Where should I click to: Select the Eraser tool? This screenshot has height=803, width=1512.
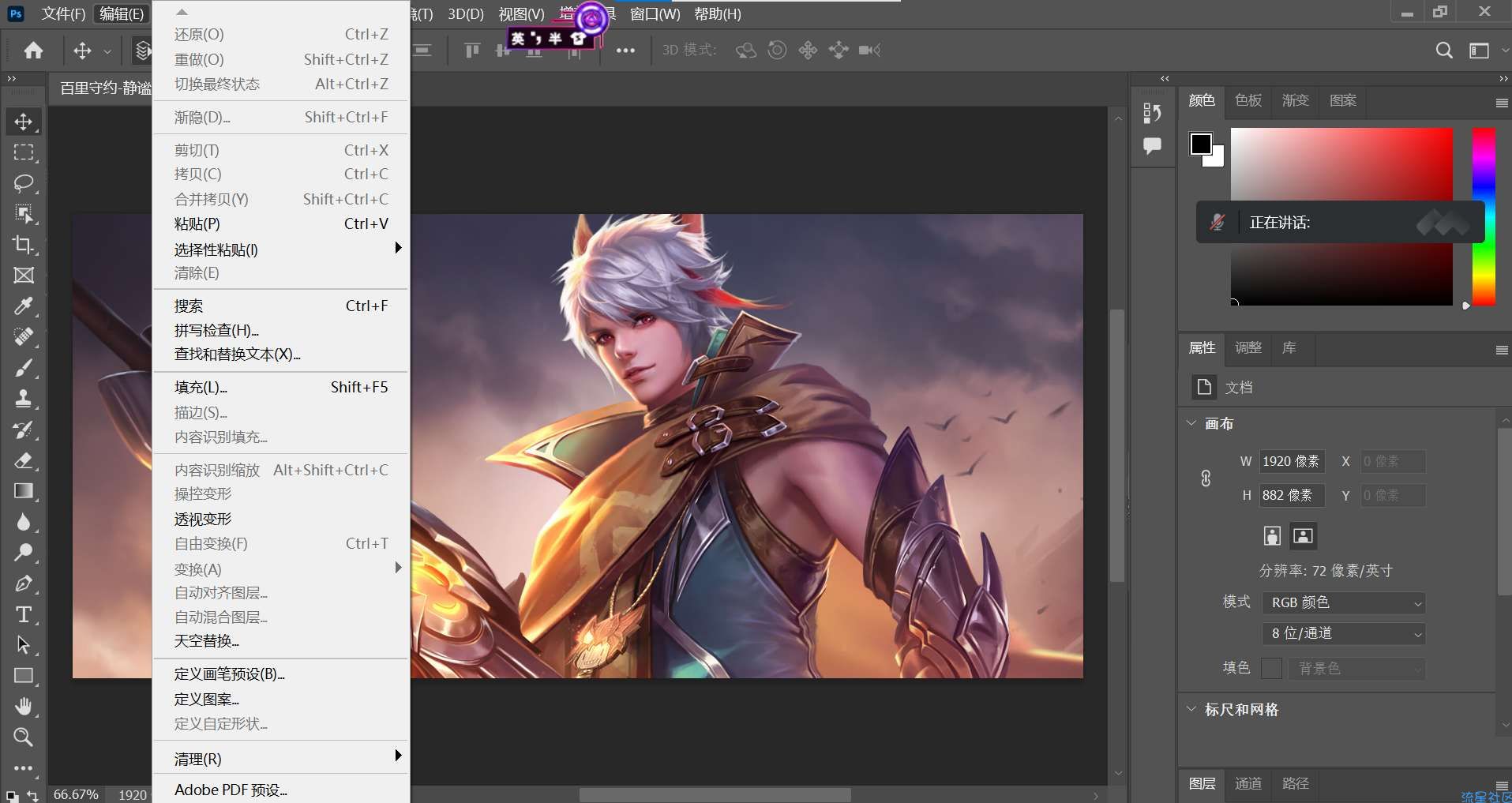(x=24, y=460)
